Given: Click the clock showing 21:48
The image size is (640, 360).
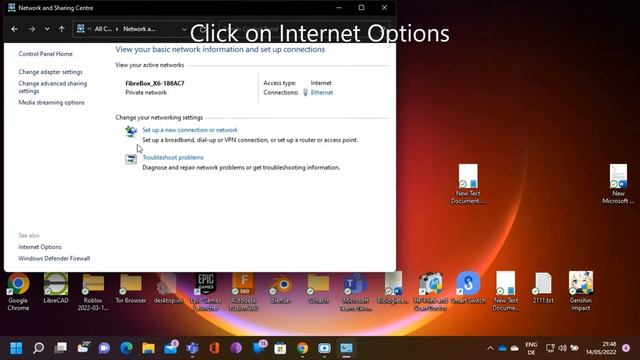Looking at the screenshot, I should tap(601, 348).
